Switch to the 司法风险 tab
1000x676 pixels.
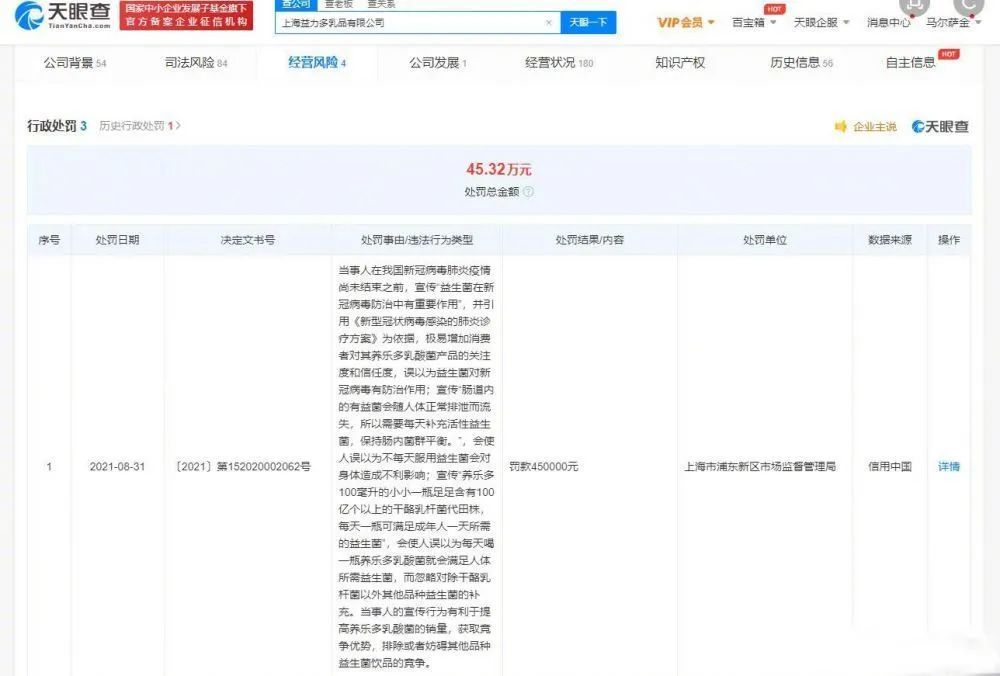pyautogui.click(x=196, y=62)
